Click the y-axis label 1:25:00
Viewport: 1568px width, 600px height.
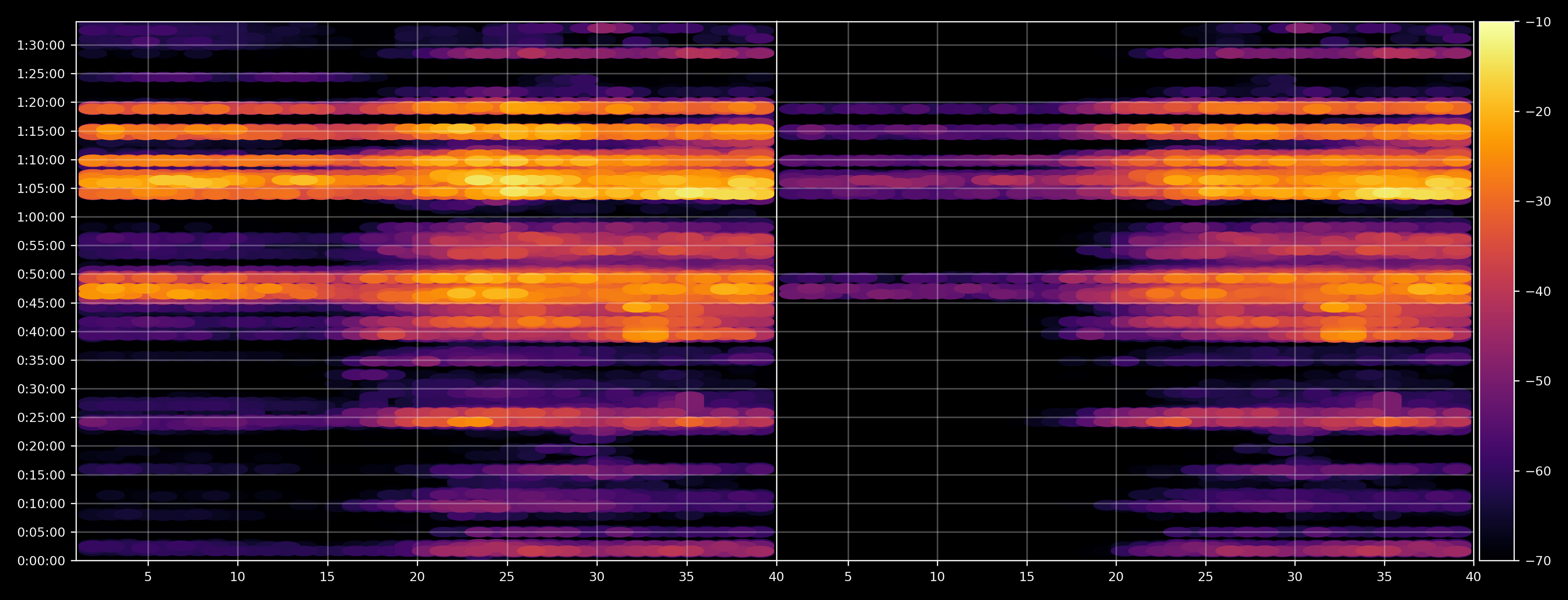coord(41,74)
